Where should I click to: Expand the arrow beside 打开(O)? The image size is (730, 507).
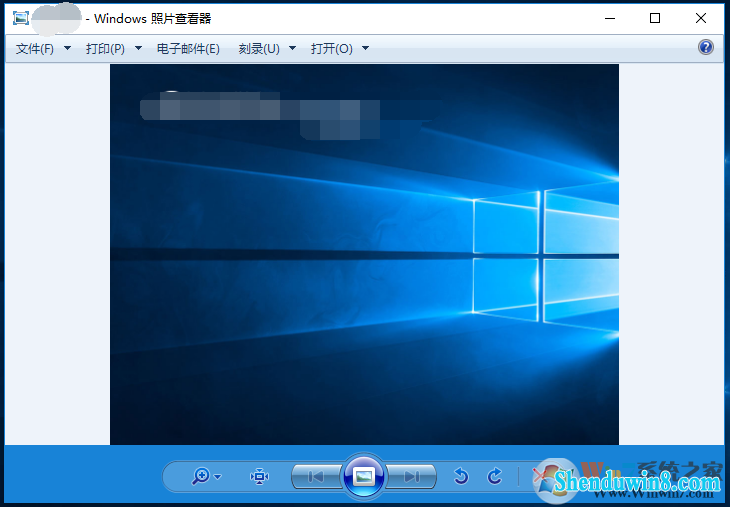pos(365,48)
